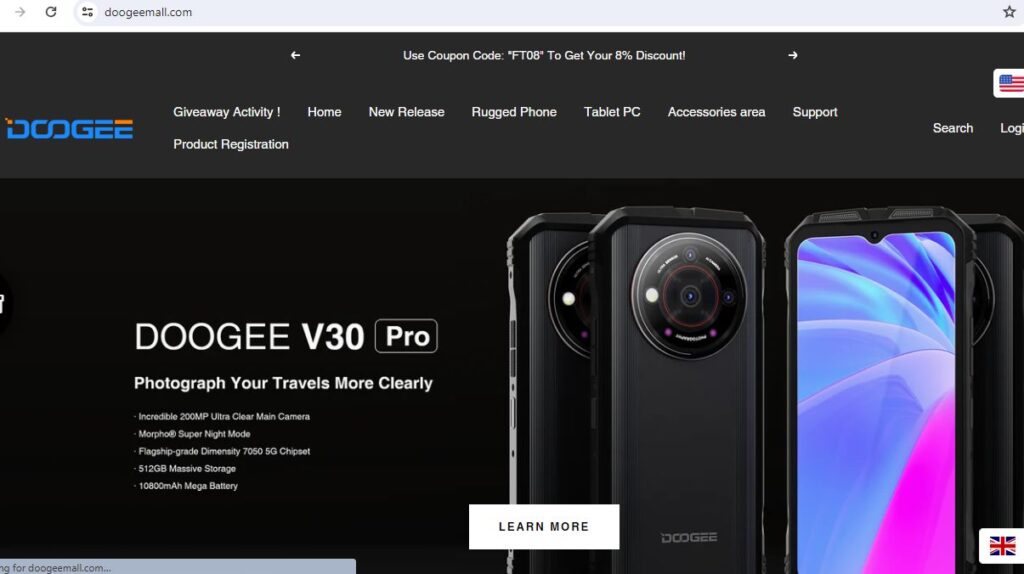Open the Support menu item
This screenshot has height=574, width=1024.
tap(814, 112)
